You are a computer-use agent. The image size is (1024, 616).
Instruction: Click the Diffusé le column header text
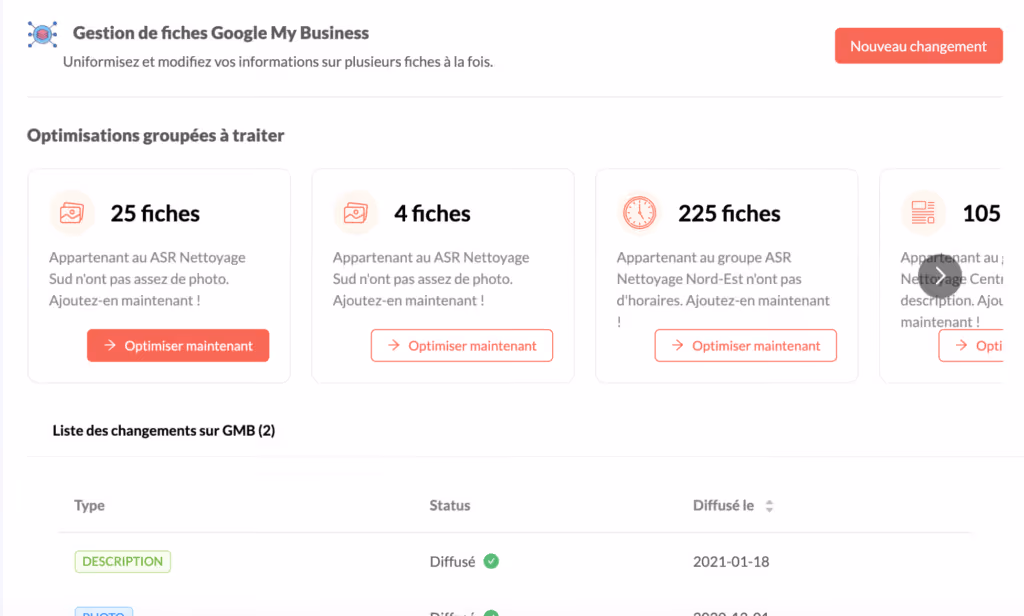point(724,505)
